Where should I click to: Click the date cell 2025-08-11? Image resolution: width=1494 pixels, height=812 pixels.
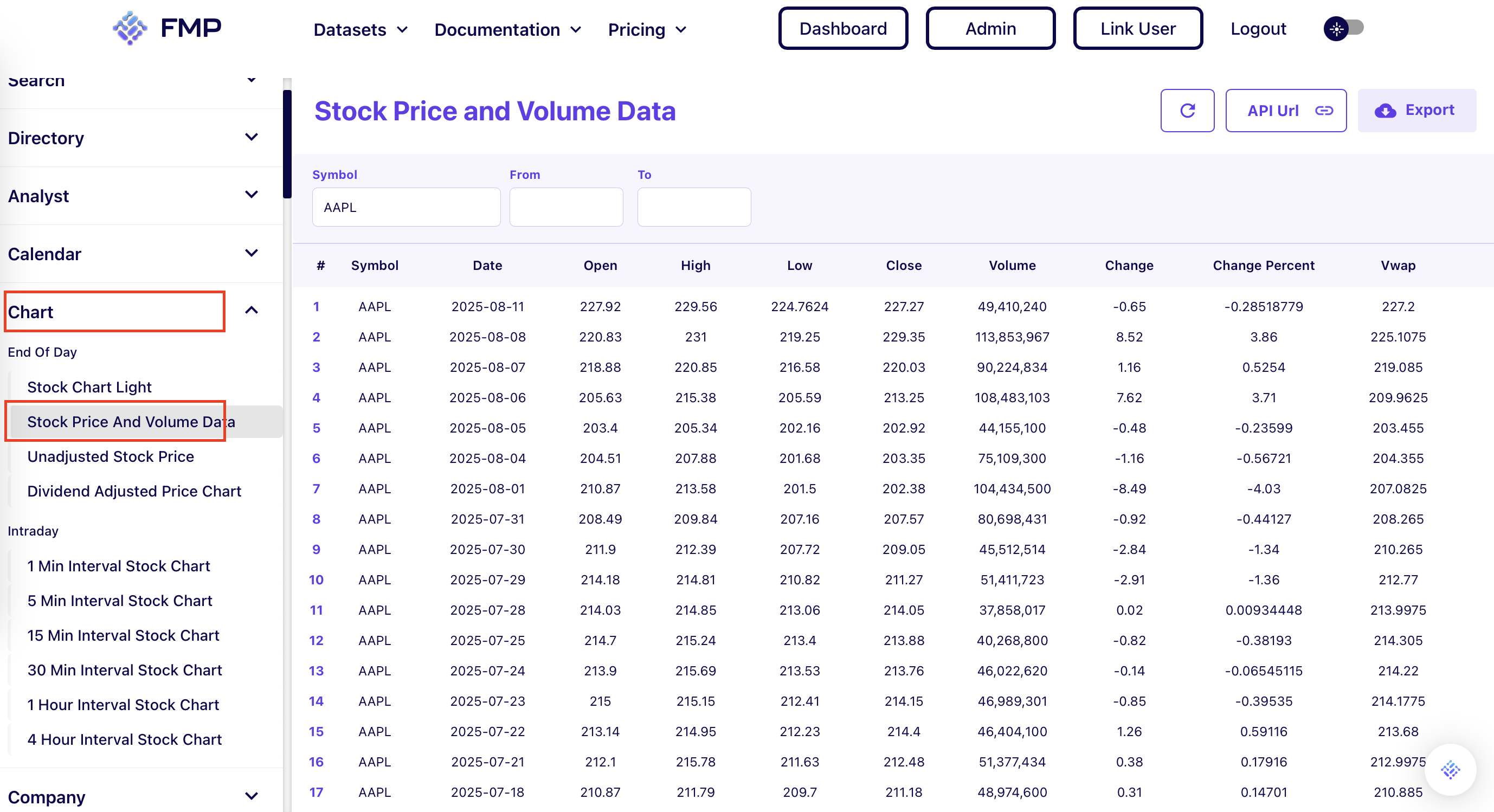(x=487, y=306)
